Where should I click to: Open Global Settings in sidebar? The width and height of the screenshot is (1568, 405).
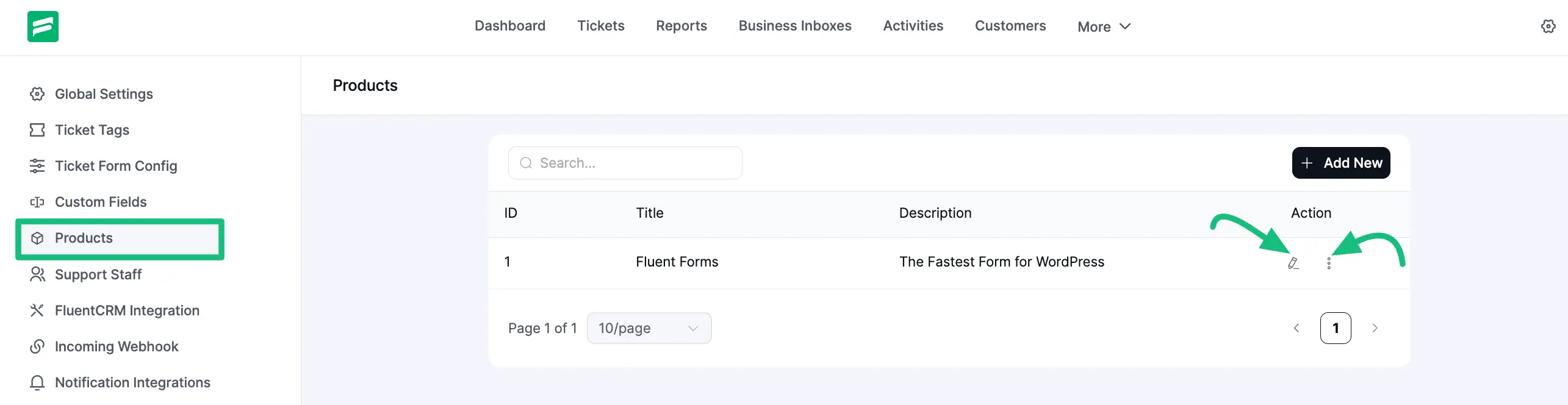(x=104, y=94)
